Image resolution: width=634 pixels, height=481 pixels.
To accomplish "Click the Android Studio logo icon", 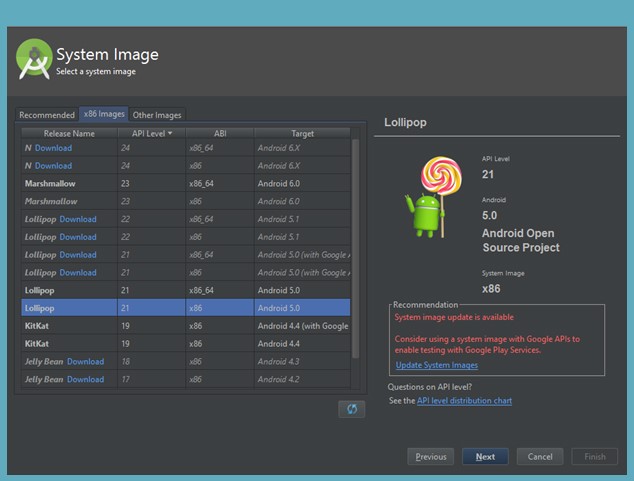I will coord(34,59).
